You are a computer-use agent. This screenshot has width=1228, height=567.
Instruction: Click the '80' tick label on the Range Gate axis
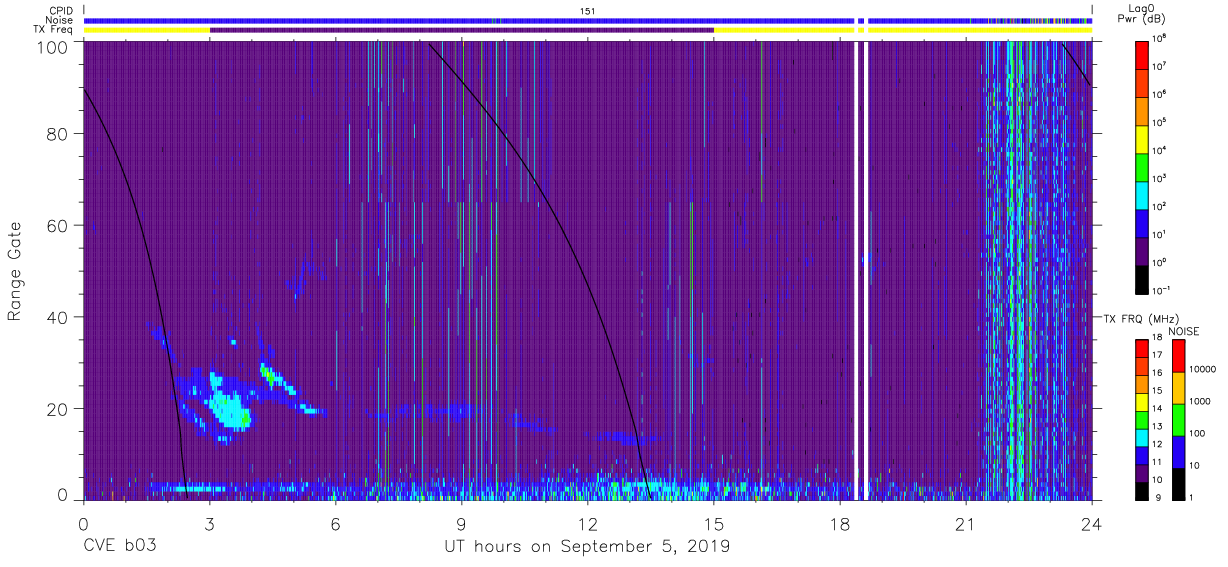point(57,133)
